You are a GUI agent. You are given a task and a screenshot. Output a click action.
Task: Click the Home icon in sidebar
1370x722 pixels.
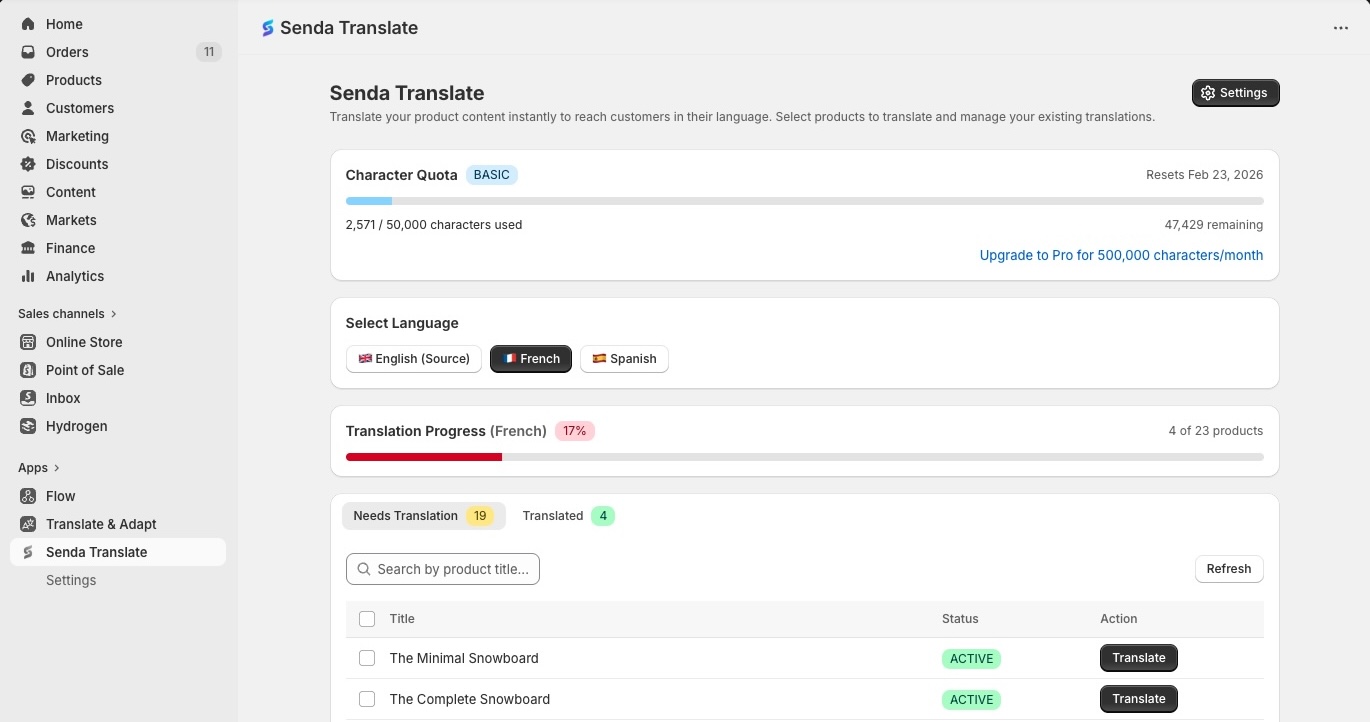(28, 24)
